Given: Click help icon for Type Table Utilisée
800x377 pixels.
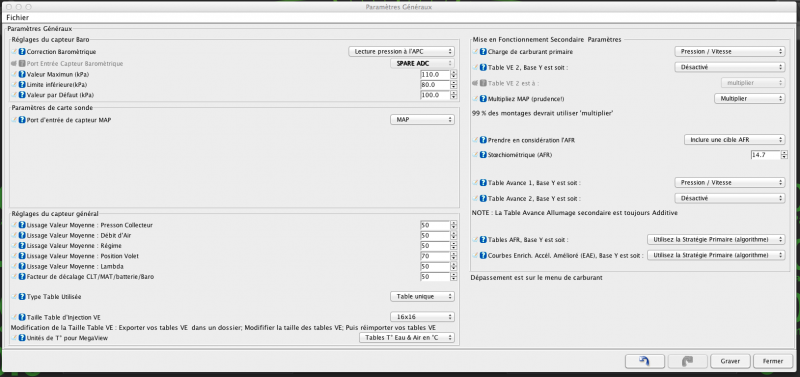Looking at the screenshot, I should pos(22,296).
